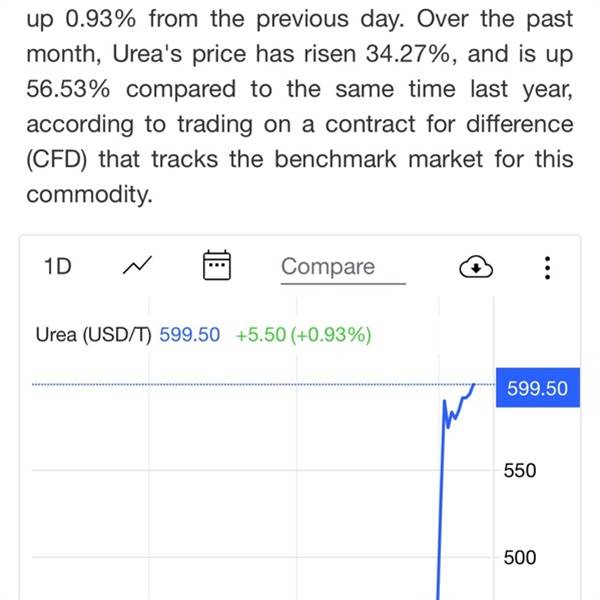This screenshot has width=600, height=600.
Task: Click the blue Urea price line
Action: click(x=440, y=500)
